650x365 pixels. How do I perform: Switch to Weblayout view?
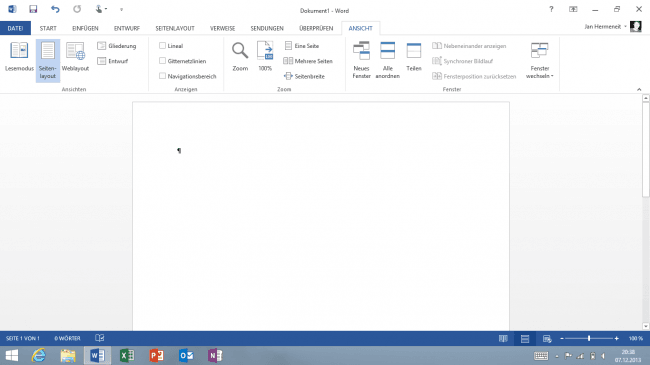[75, 57]
